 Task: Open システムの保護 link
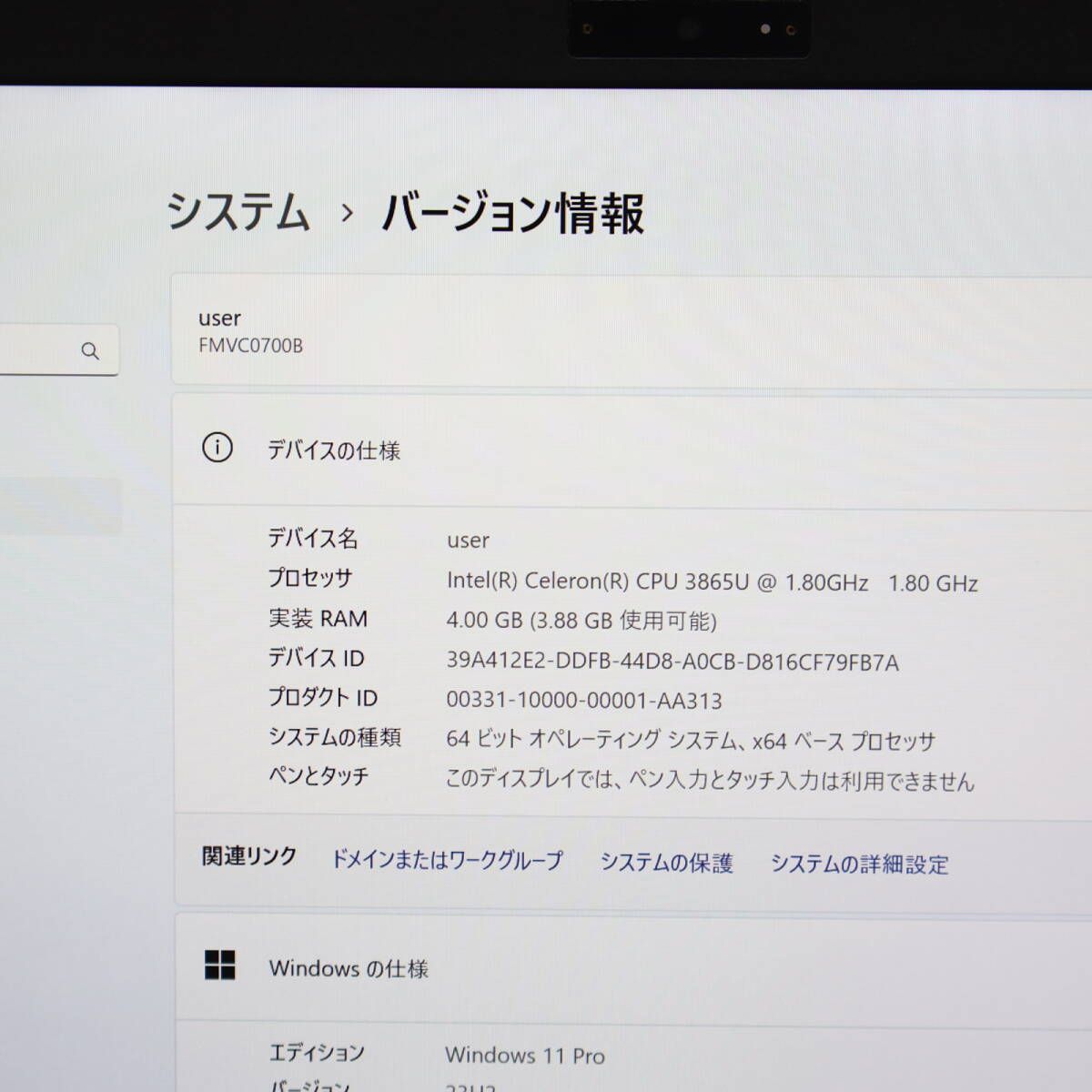click(666, 863)
